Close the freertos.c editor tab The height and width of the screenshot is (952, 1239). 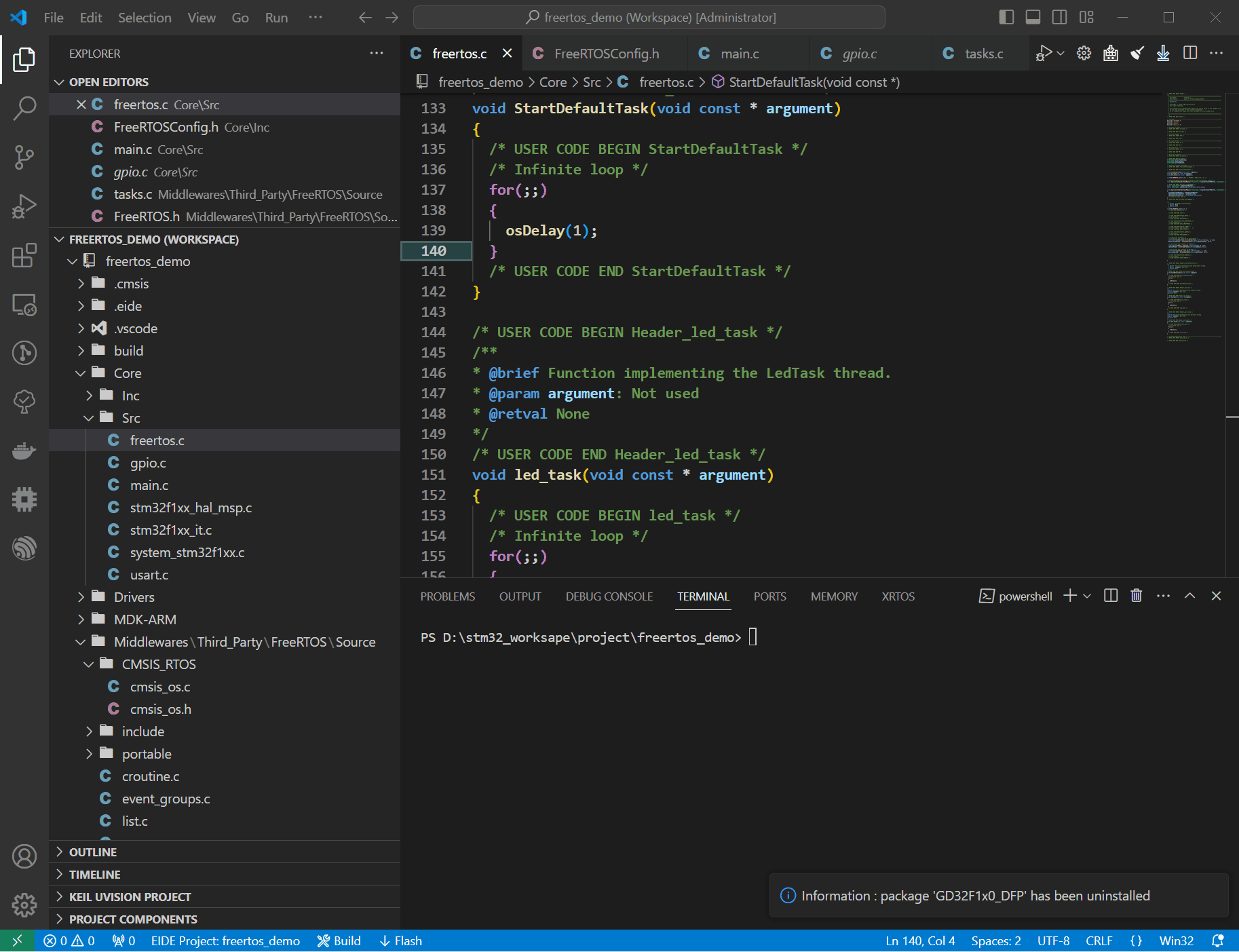coord(507,53)
